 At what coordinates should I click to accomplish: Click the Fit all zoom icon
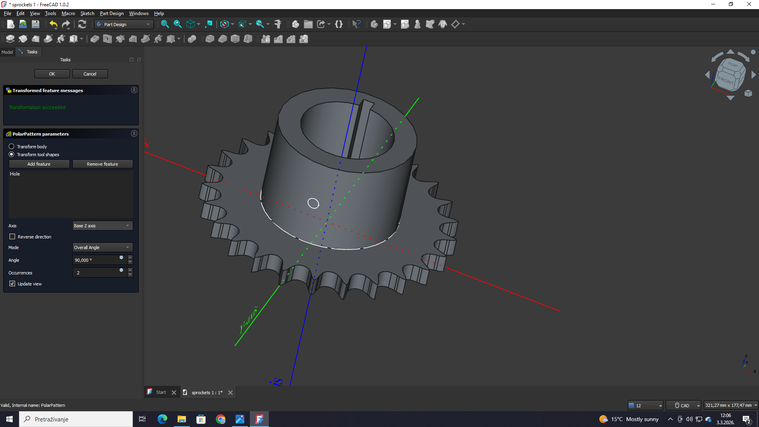click(x=165, y=24)
